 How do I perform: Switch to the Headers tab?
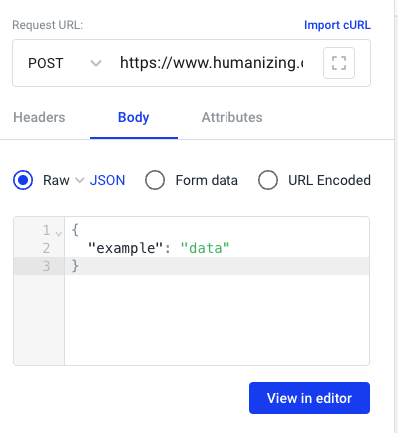[39, 117]
